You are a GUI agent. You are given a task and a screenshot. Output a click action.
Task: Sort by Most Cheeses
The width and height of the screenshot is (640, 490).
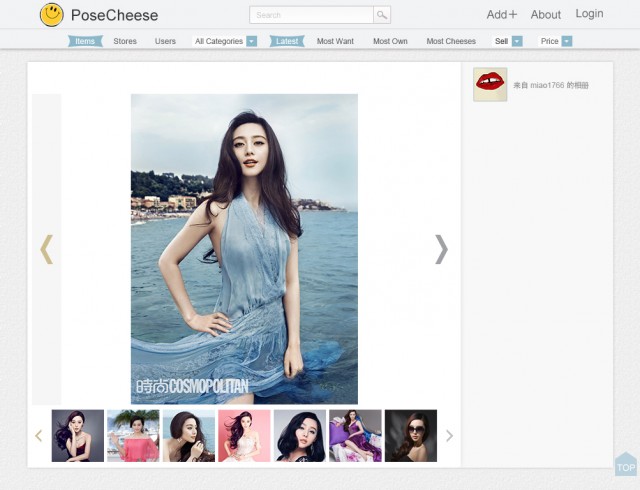(451, 41)
